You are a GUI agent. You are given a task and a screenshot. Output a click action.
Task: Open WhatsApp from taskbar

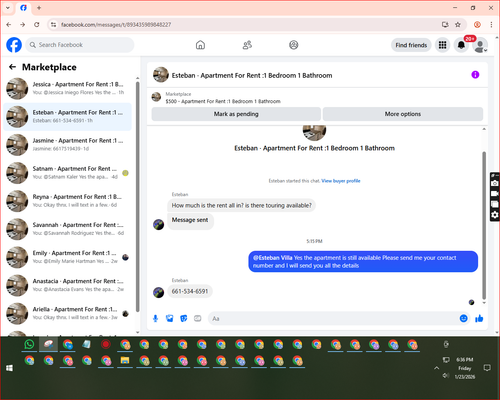[x=29, y=344]
